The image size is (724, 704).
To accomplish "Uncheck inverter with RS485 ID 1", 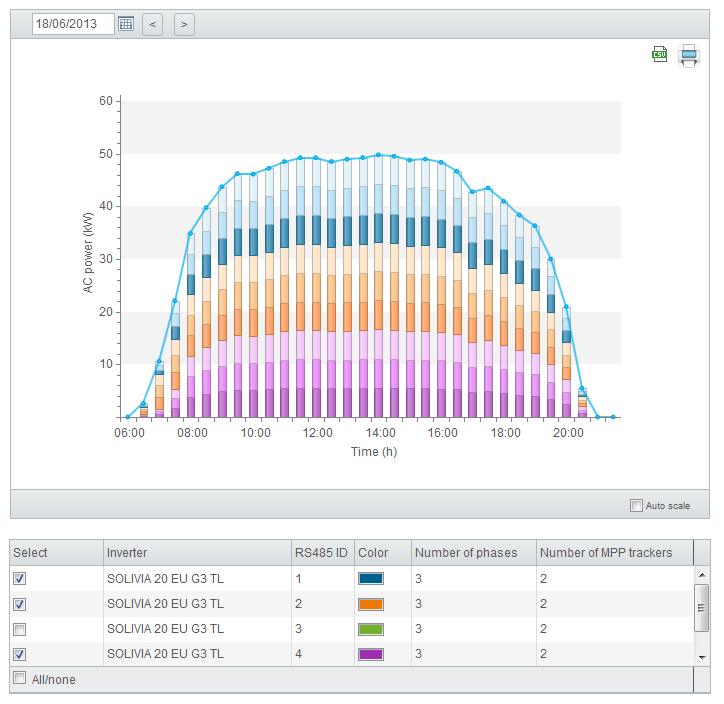I will click(19, 578).
